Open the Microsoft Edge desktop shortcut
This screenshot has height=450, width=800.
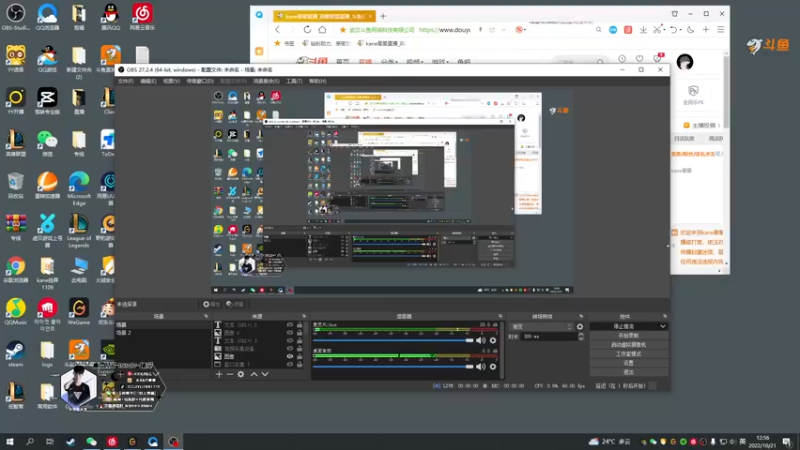tap(79, 188)
